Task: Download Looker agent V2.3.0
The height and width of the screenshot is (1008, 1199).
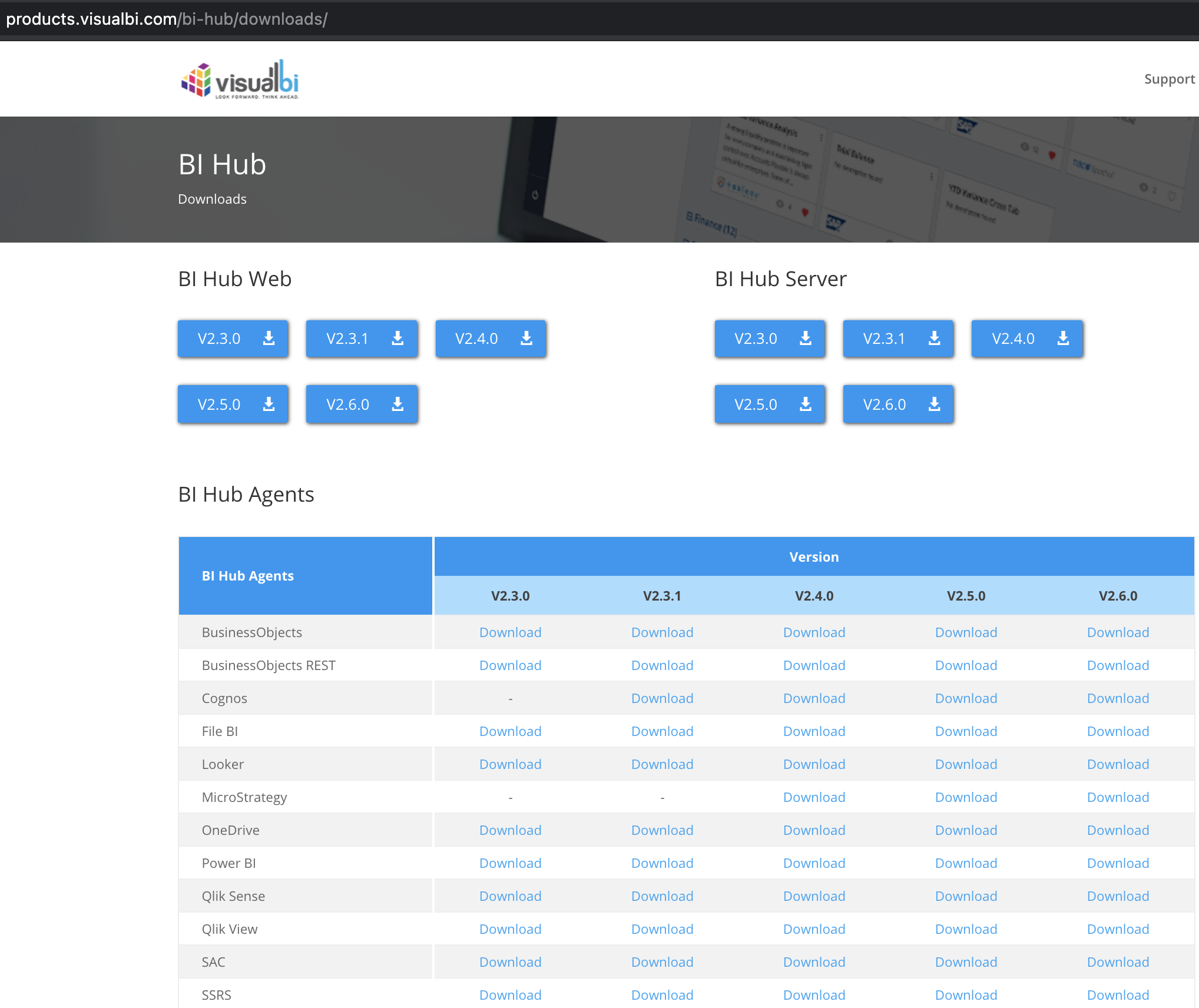Action: coord(510,764)
